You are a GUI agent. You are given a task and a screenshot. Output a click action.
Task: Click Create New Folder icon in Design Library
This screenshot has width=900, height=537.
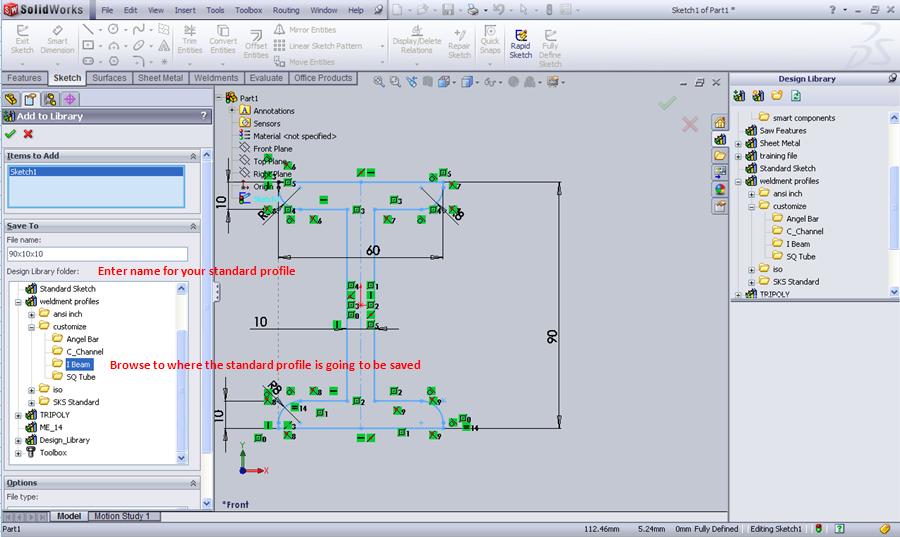(777, 96)
